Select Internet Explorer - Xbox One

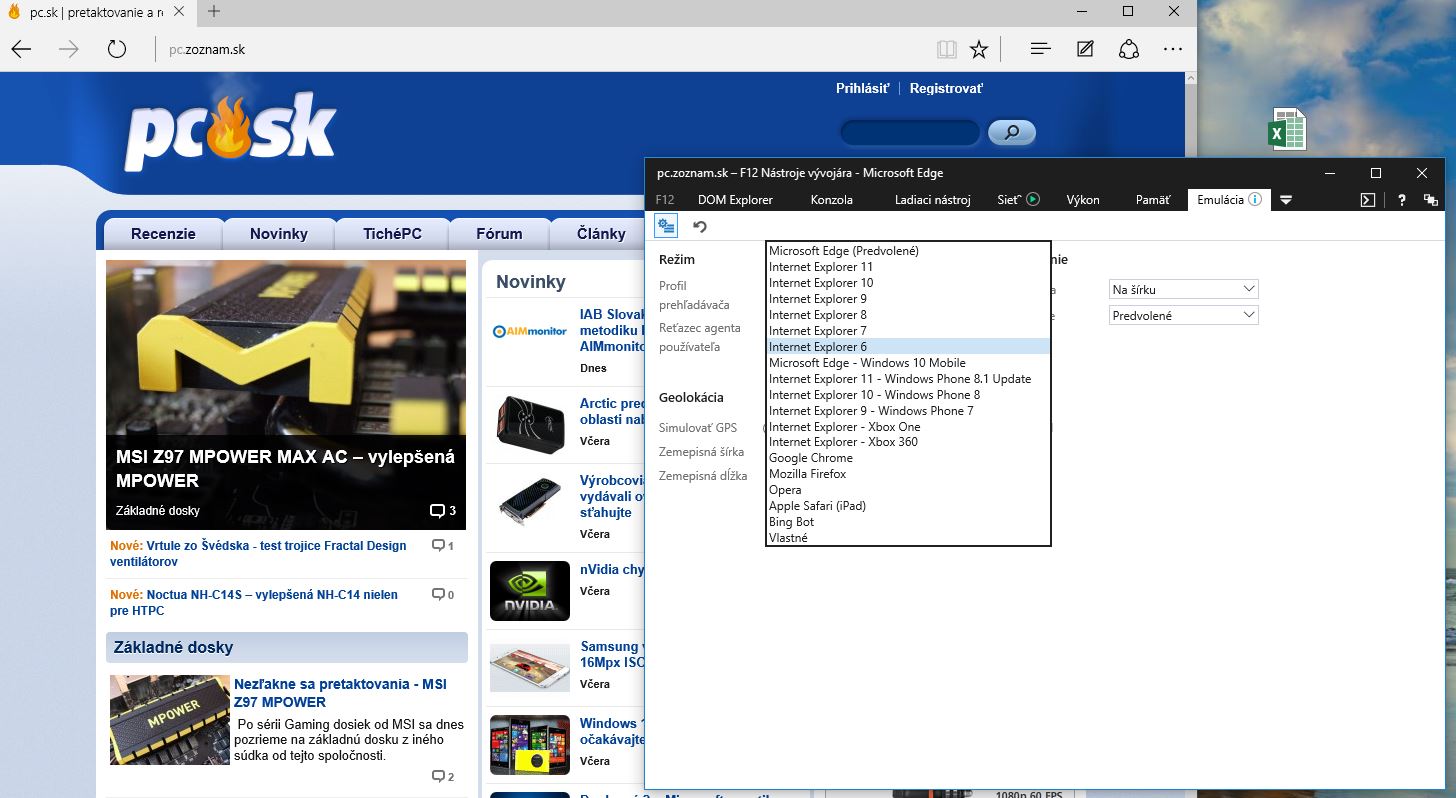(908, 427)
